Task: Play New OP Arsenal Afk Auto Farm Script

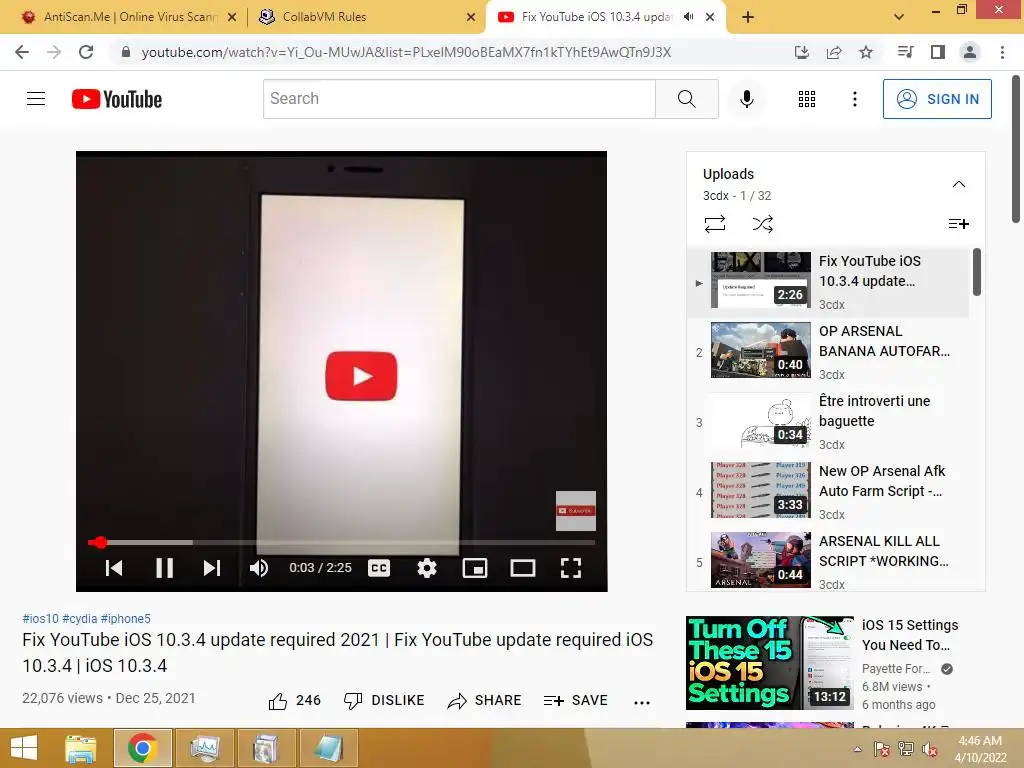Action: [828, 491]
